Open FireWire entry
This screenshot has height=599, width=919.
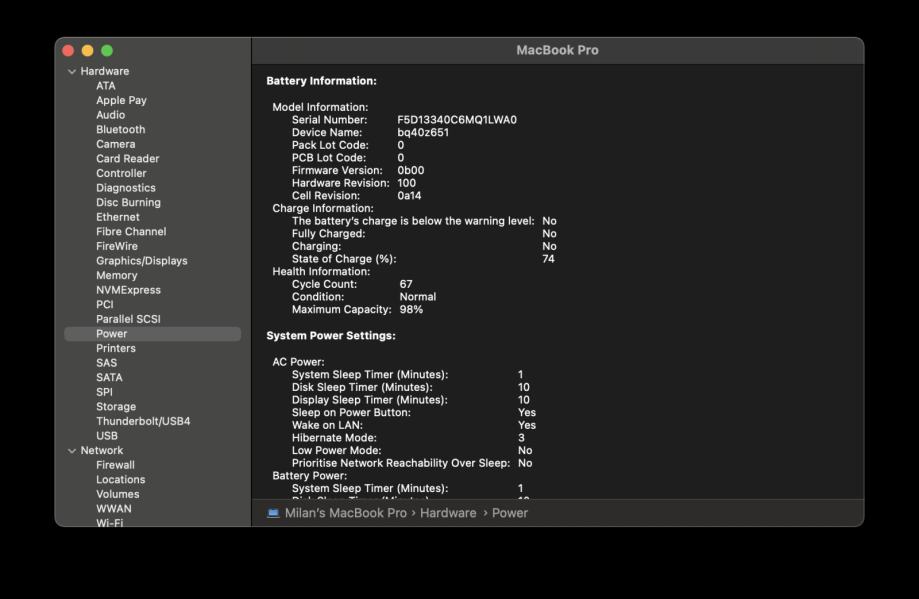(x=117, y=246)
